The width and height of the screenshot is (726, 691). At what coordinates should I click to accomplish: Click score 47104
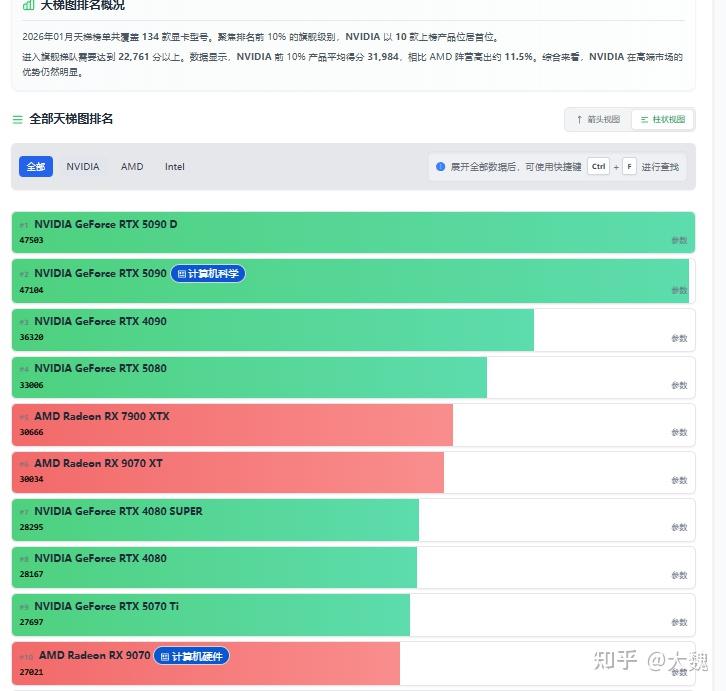[x=31, y=290]
